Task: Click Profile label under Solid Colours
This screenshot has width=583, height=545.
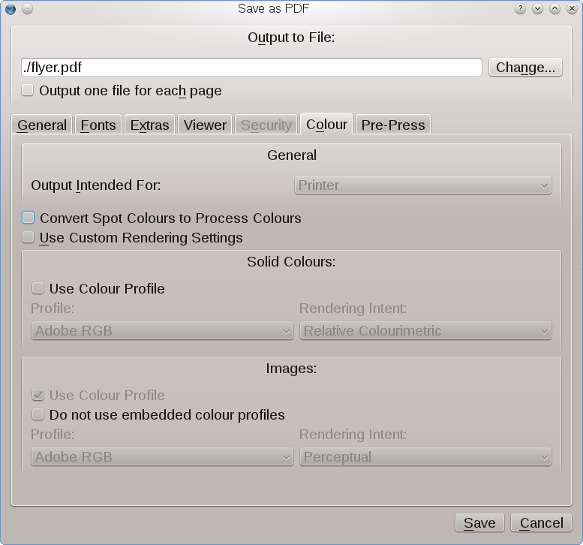Action: tap(52, 308)
